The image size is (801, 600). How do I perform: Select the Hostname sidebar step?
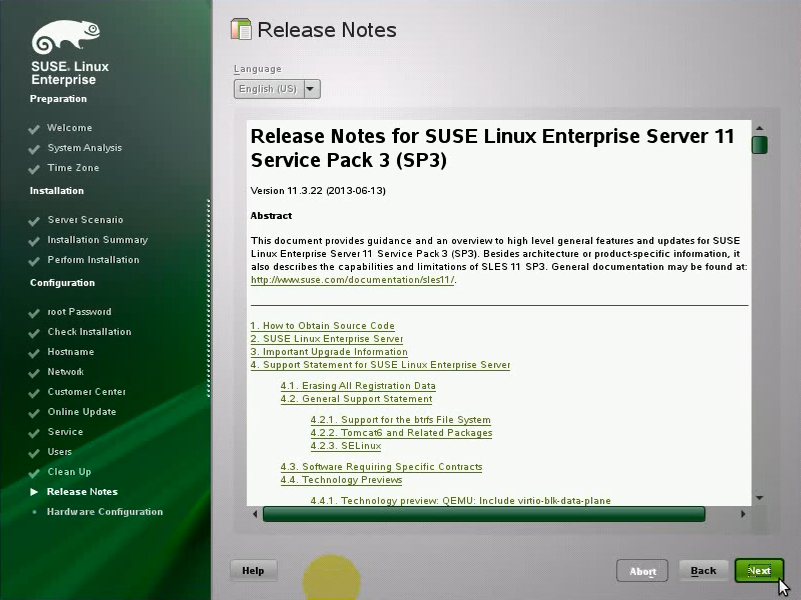click(x=70, y=351)
